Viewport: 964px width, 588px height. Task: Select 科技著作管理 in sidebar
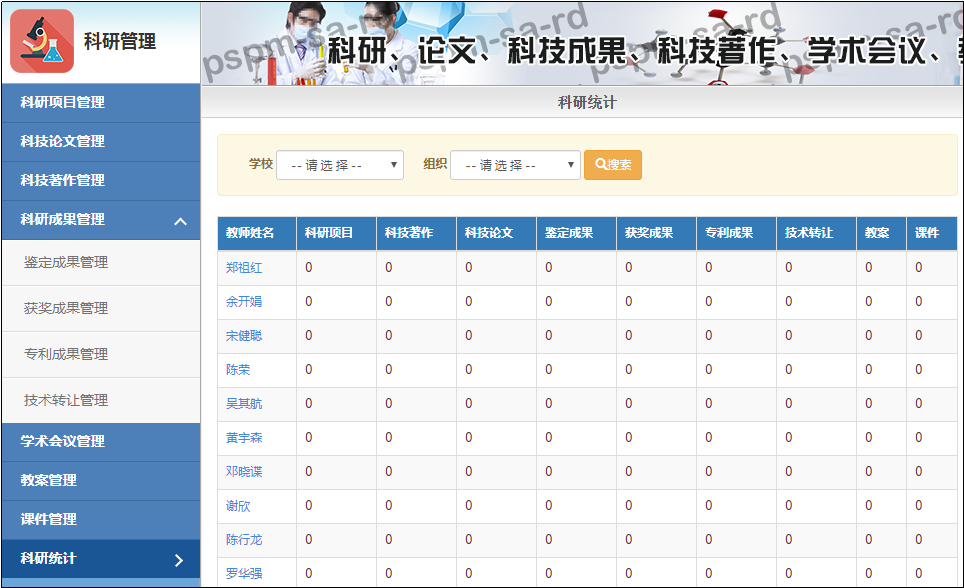[x=62, y=180]
